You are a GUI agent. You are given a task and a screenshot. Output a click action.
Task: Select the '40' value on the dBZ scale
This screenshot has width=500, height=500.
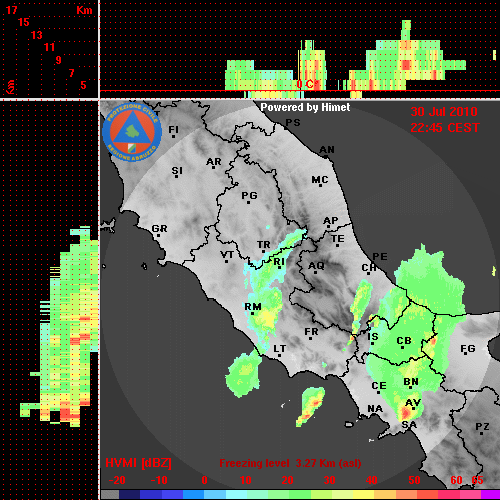(372, 480)
